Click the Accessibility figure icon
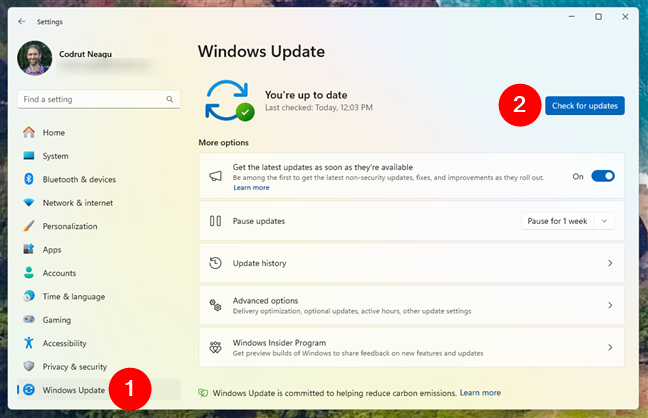 pos(29,343)
